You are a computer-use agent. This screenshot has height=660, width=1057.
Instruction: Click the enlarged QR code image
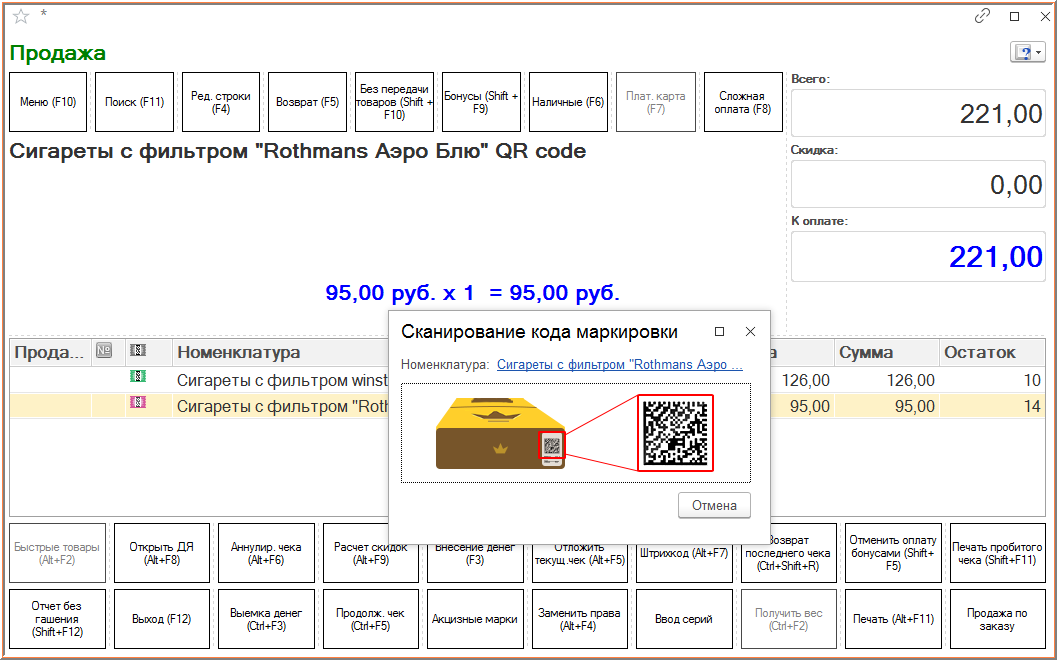[x=675, y=432]
